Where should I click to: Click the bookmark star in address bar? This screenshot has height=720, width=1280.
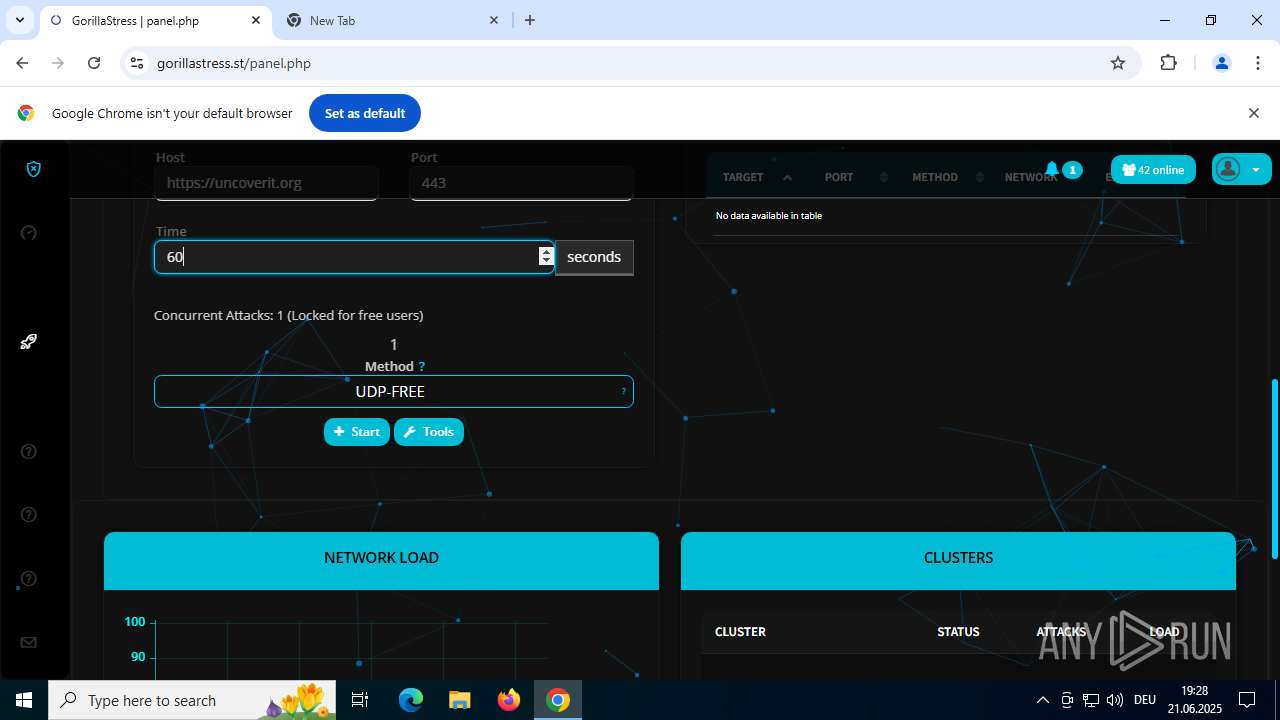1118,63
